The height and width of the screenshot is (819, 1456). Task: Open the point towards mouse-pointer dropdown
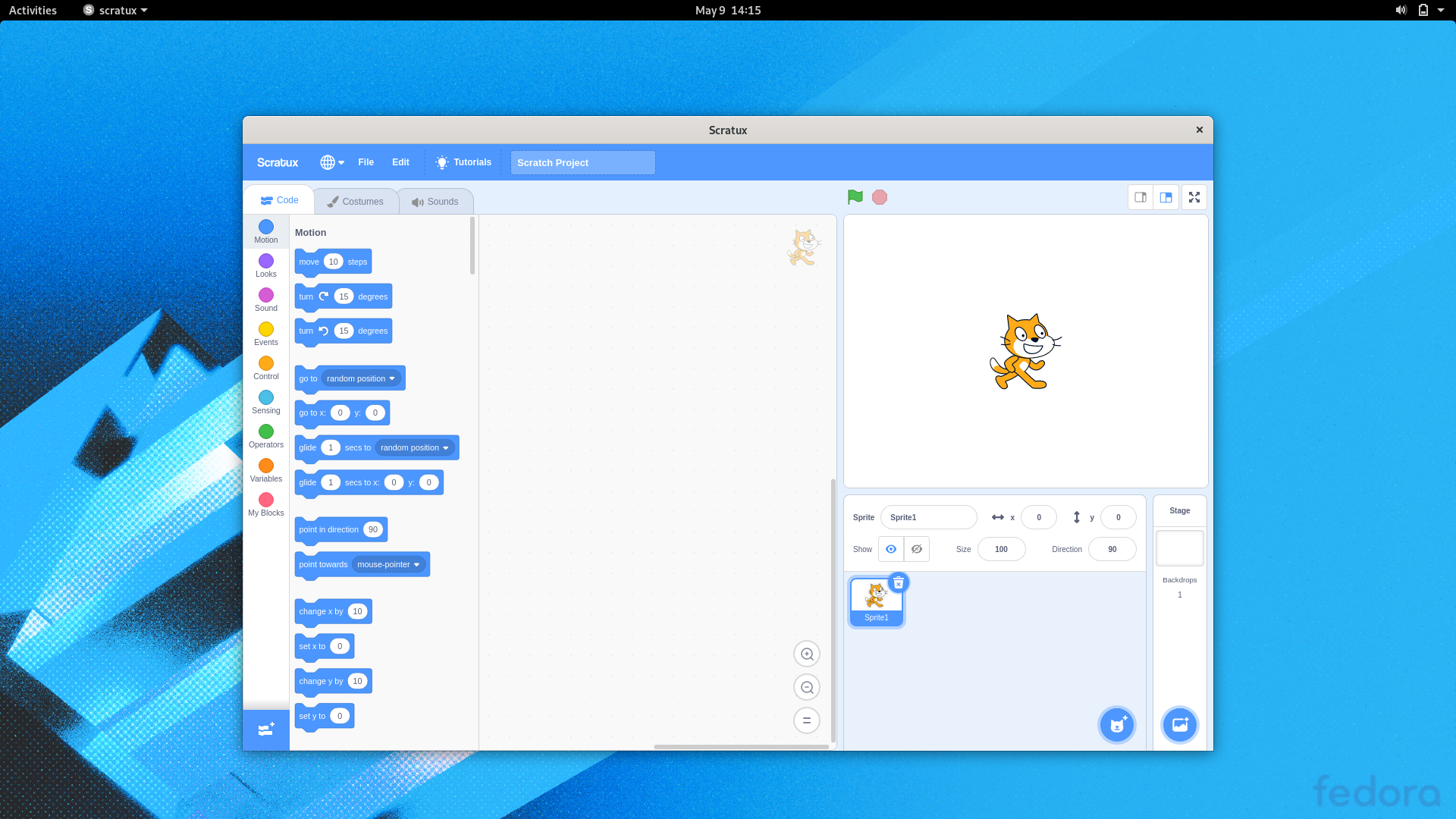pyautogui.click(x=416, y=564)
